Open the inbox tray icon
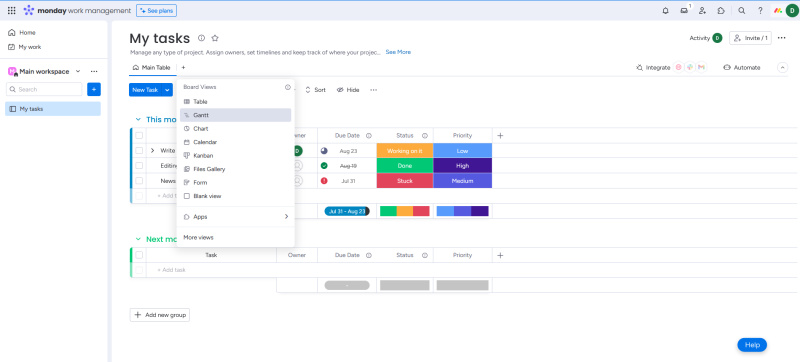The width and height of the screenshot is (800, 362). pos(684,10)
